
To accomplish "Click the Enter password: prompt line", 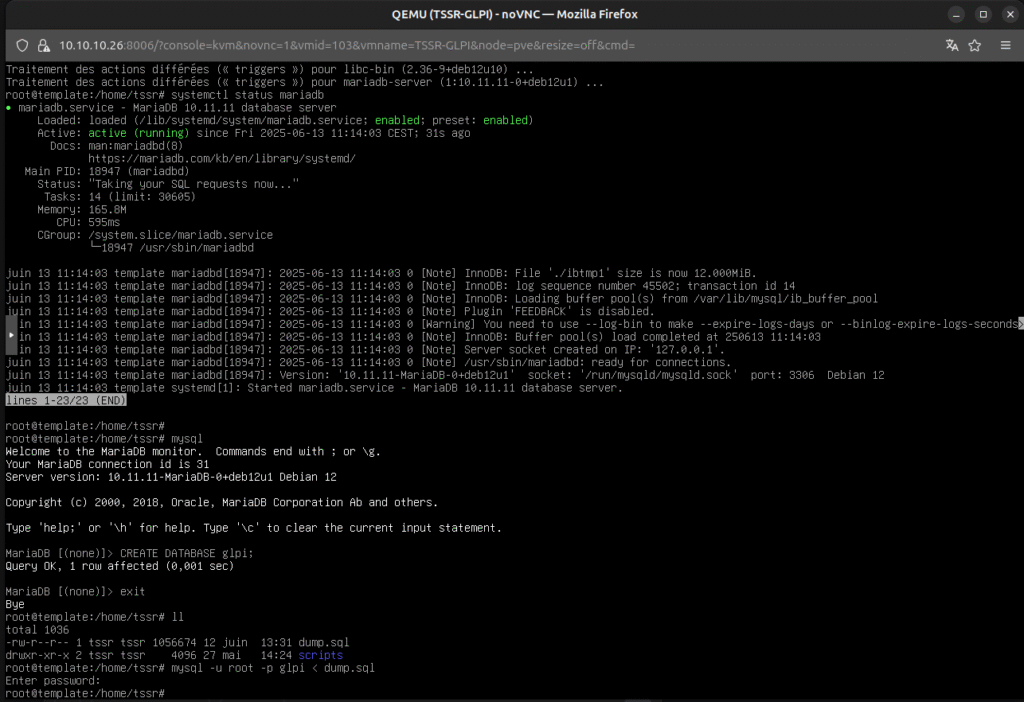I will pyautogui.click(x=52, y=680).
